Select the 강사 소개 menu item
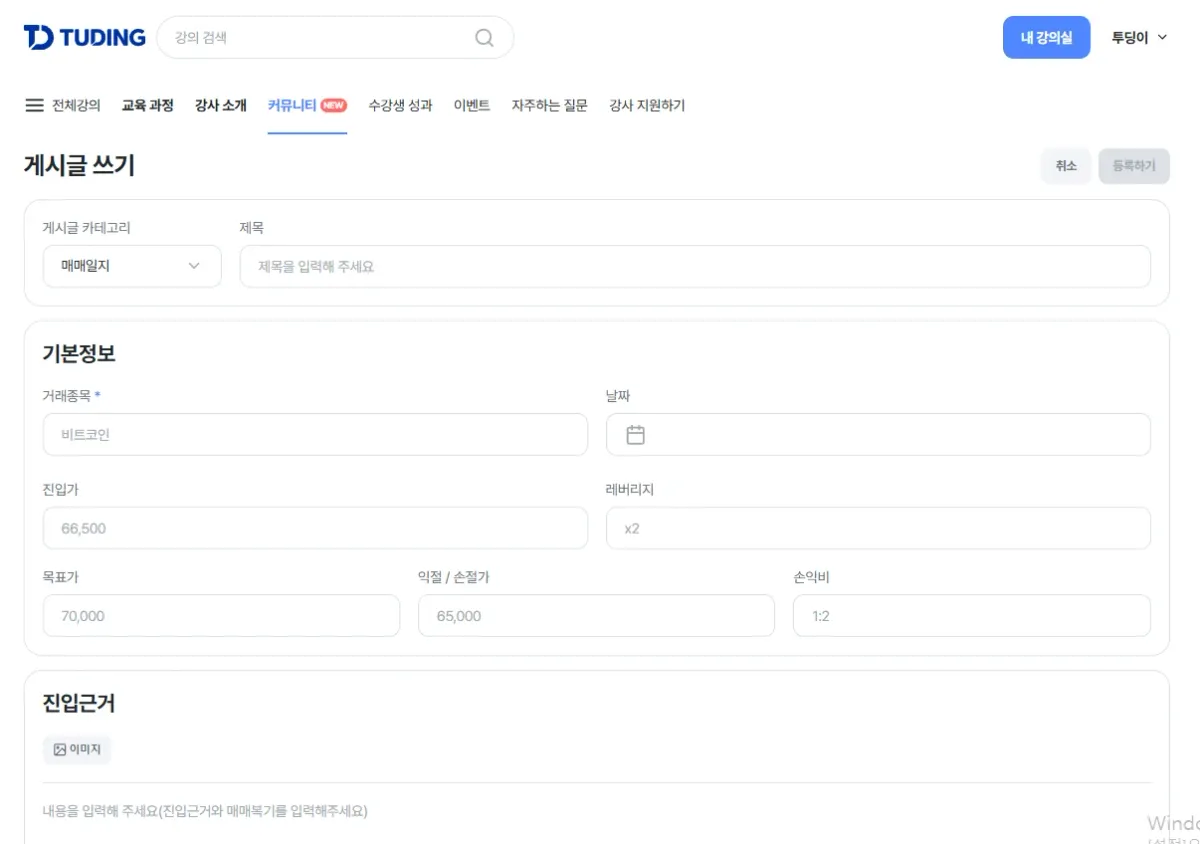Viewport: 1200px width, 844px height. pyautogui.click(x=221, y=105)
